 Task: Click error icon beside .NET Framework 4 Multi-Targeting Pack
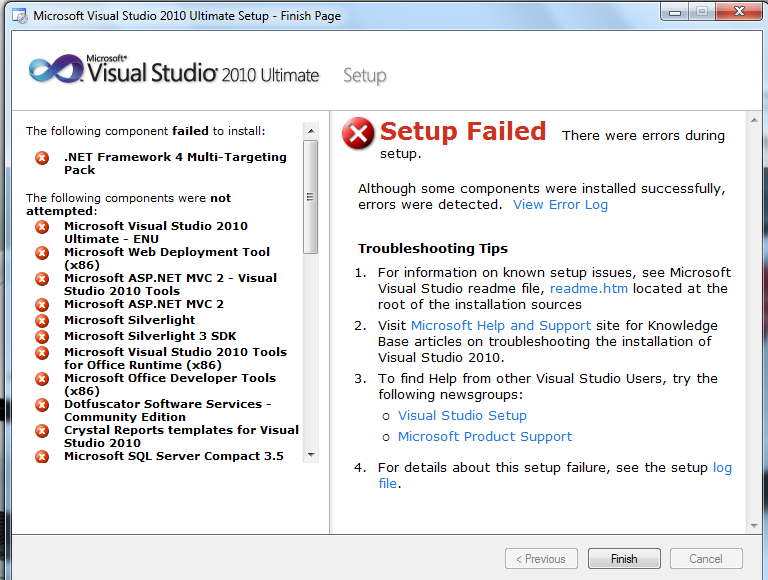42,158
